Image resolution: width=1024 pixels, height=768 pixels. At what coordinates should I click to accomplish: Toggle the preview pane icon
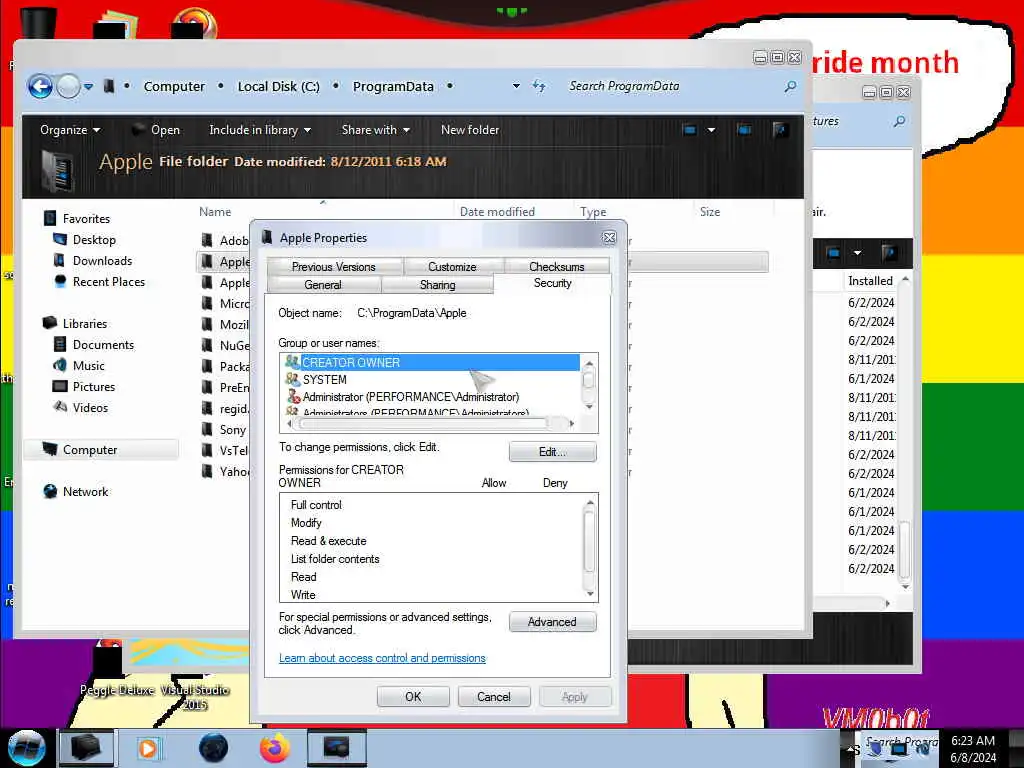(744, 130)
